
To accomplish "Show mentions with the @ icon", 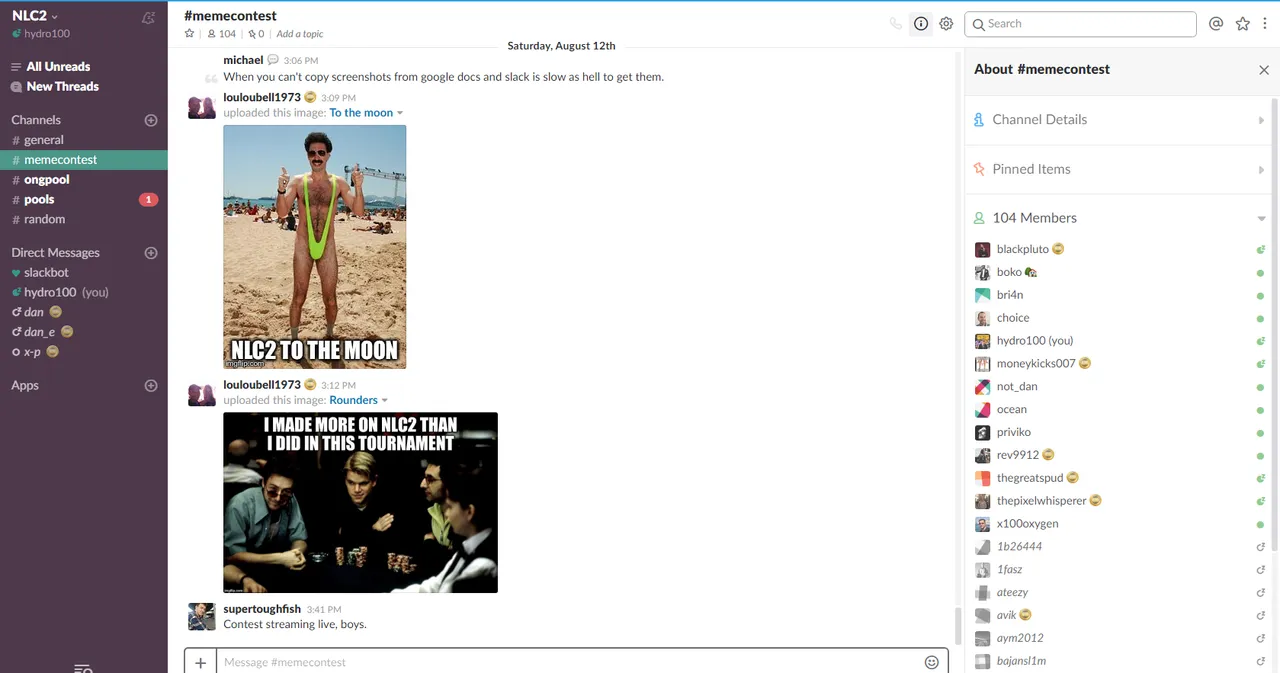I will [x=1216, y=24].
